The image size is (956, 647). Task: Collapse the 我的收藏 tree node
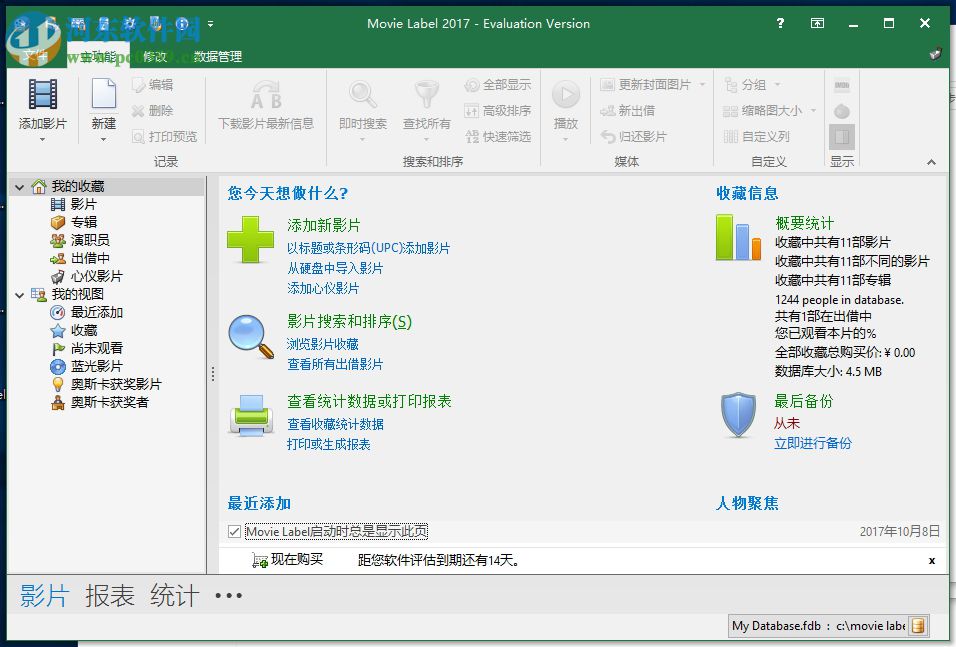point(20,187)
